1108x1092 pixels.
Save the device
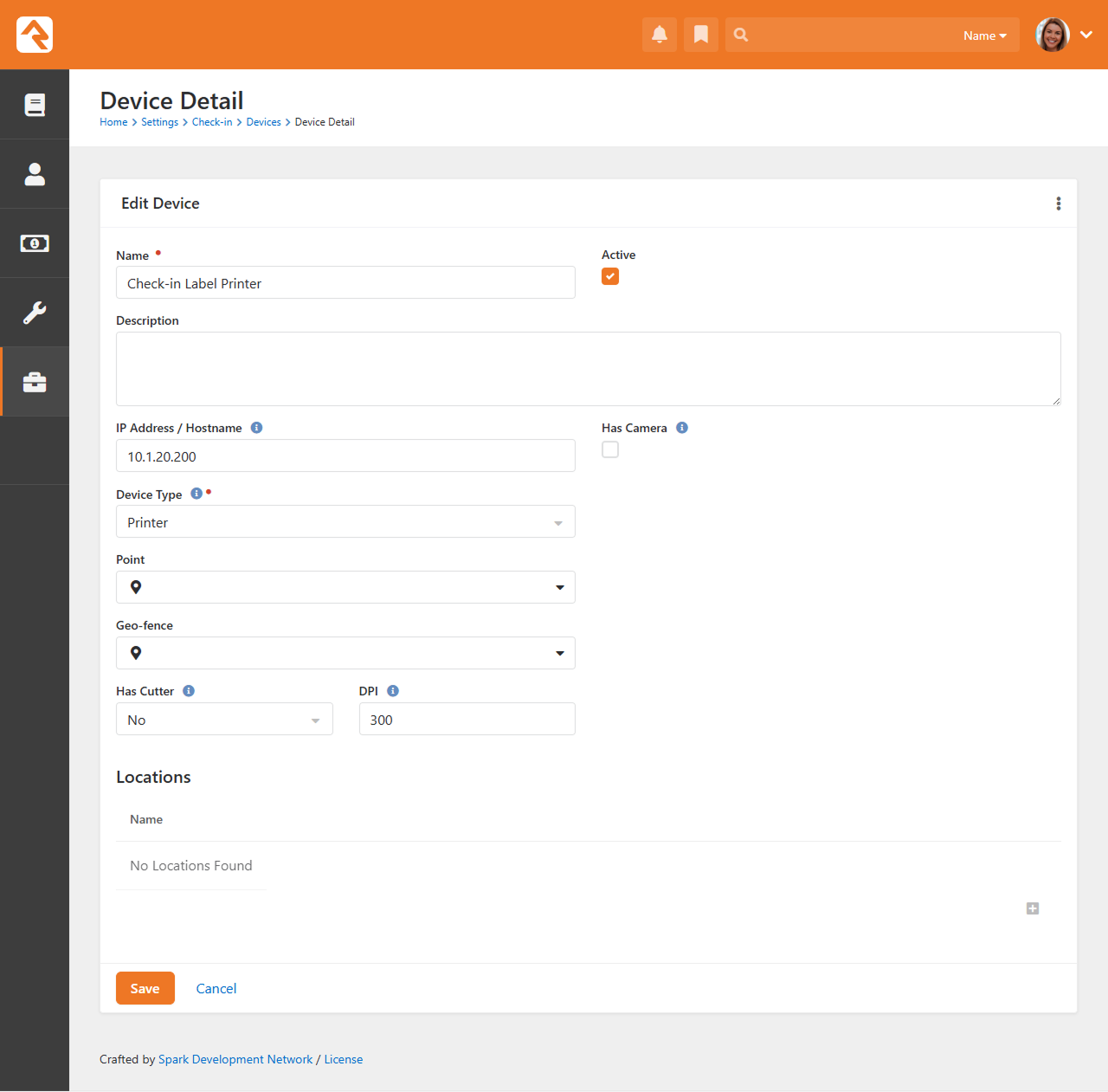pyautogui.click(x=145, y=988)
